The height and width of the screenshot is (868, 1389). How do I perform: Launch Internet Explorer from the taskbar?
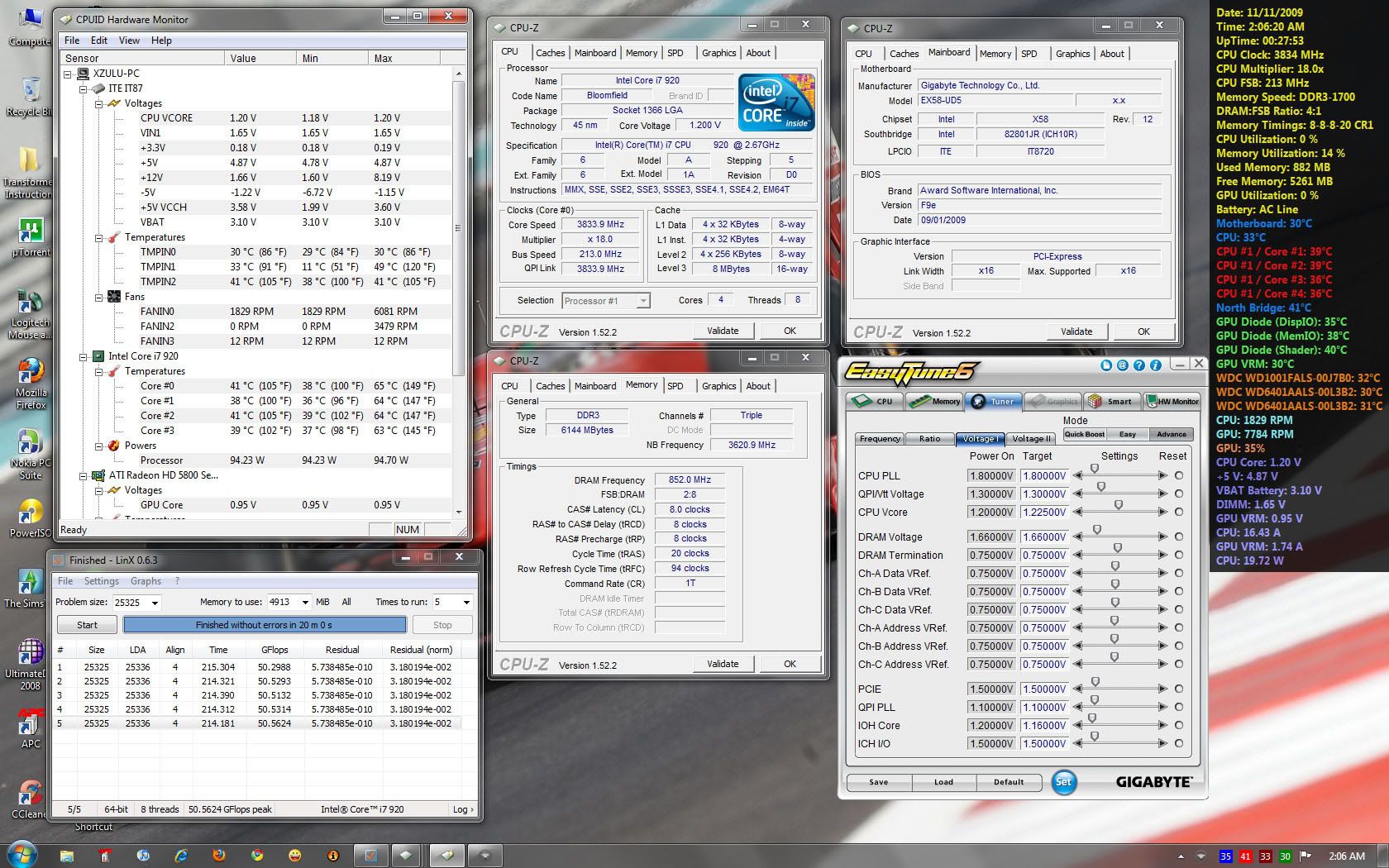(x=181, y=856)
